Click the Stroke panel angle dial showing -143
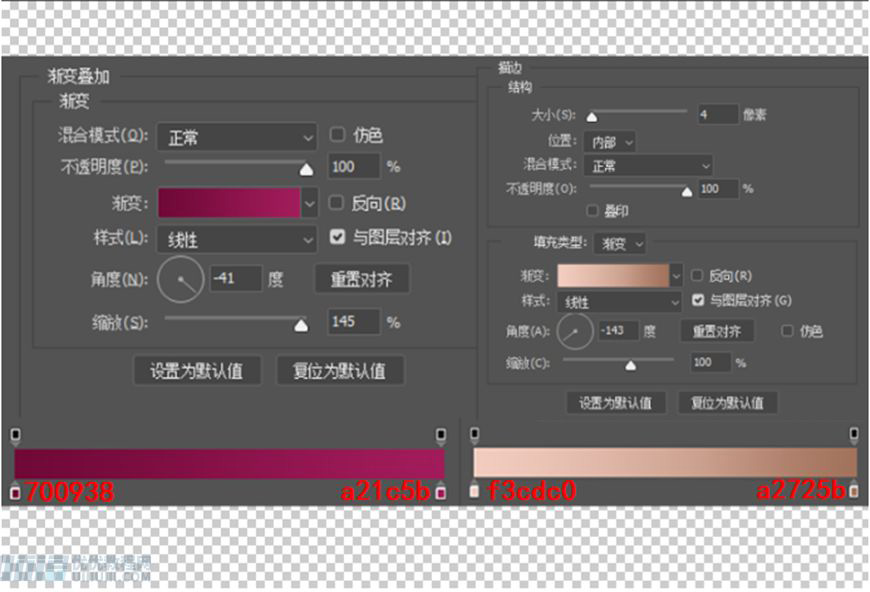This screenshot has width=870, height=592. coord(573,330)
